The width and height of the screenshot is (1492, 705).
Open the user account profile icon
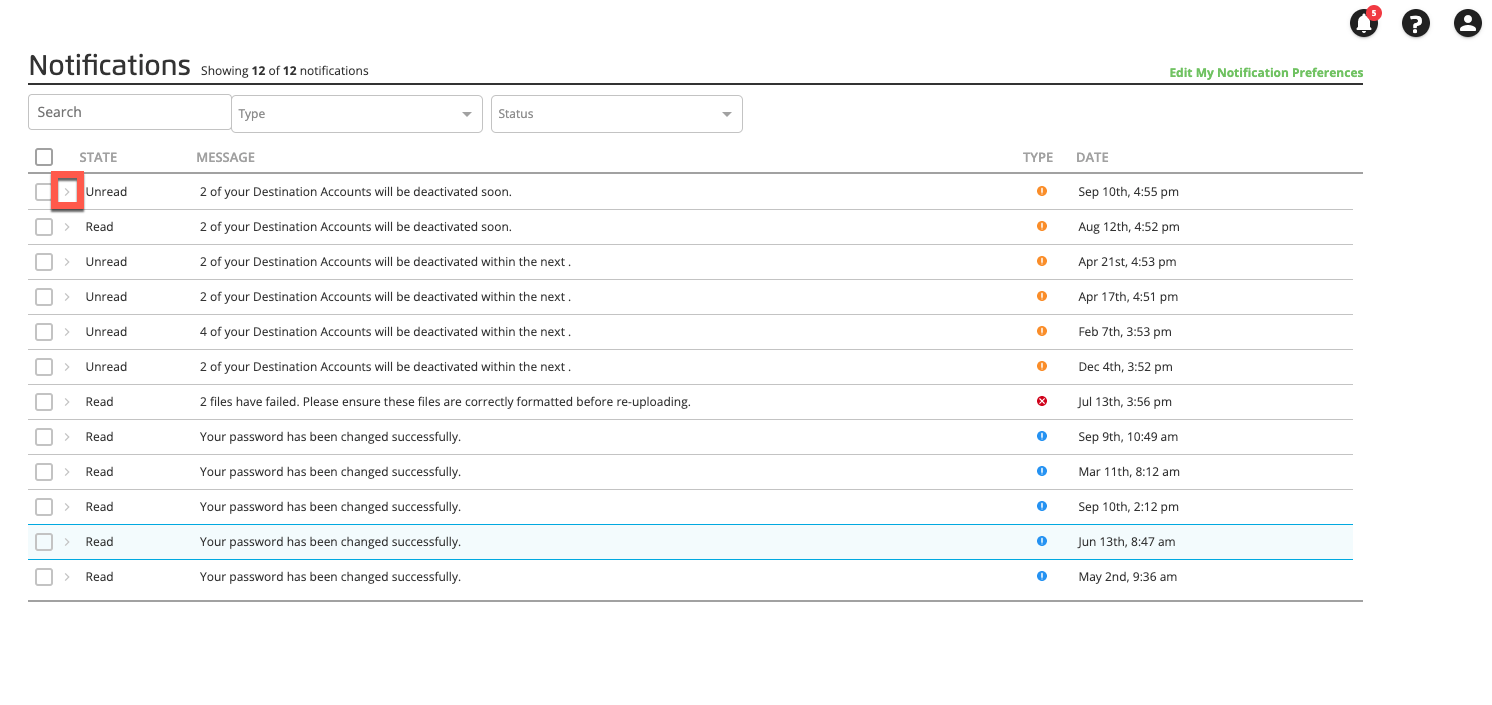[x=1467, y=24]
